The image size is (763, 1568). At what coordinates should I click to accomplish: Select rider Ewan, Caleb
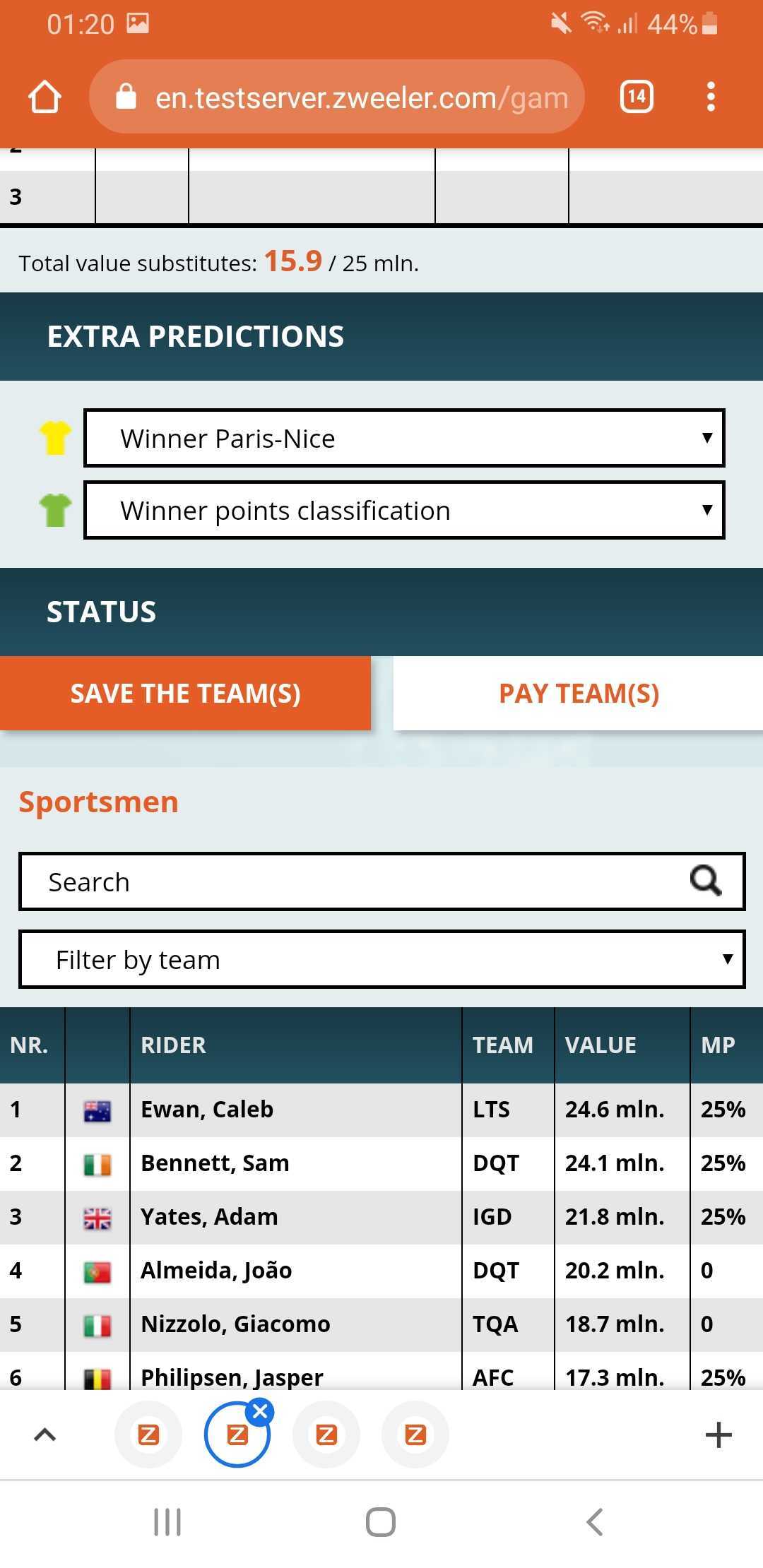[x=207, y=1110]
